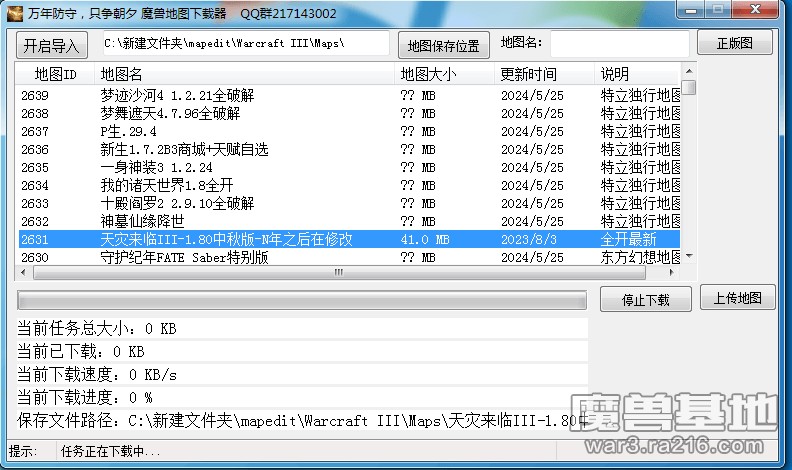Click the 2023/8/3 date cell
Image resolution: width=792 pixels, height=470 pixels.
(x=529, y=239)
